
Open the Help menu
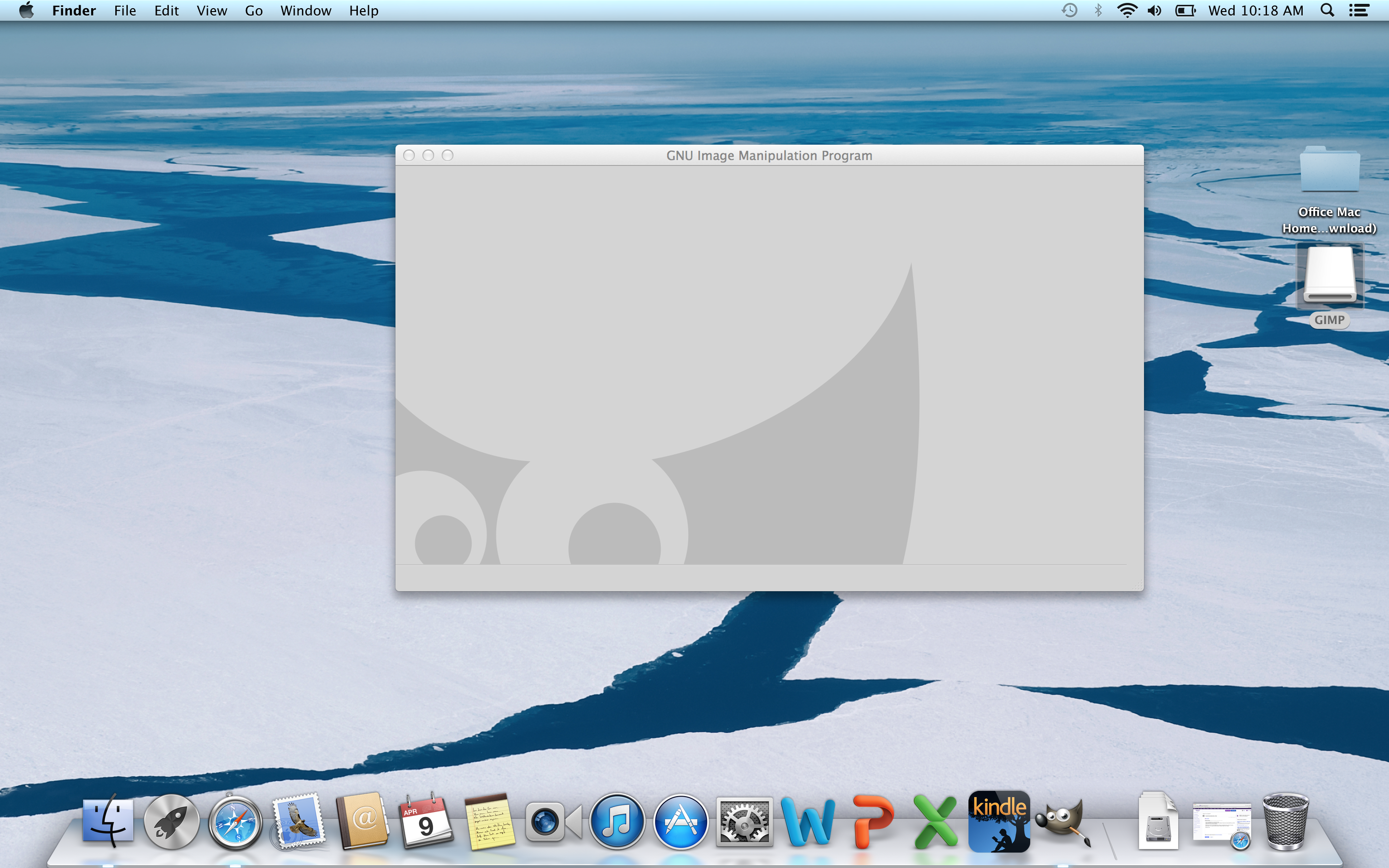(x=364, y=10)
